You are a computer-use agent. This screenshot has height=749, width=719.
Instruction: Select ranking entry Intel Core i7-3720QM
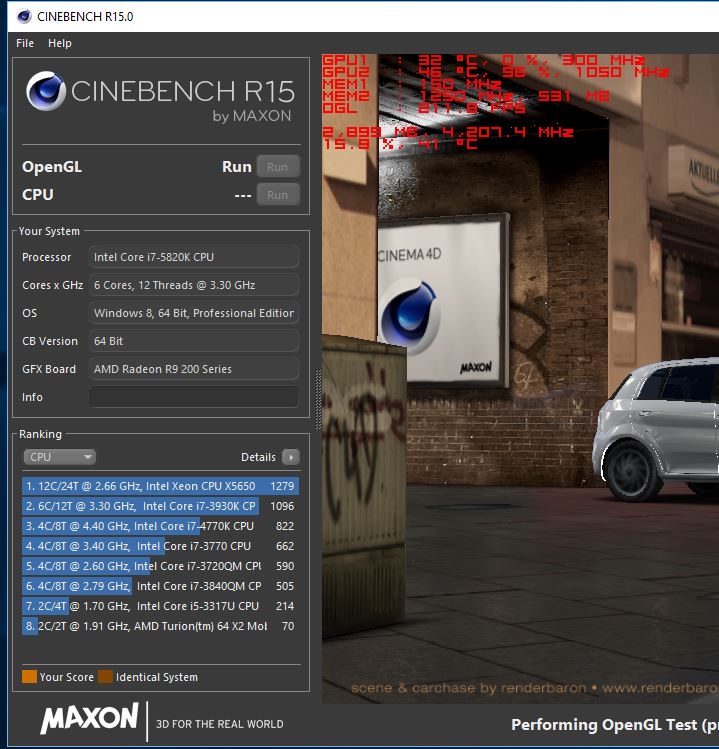tap(161, 566)
